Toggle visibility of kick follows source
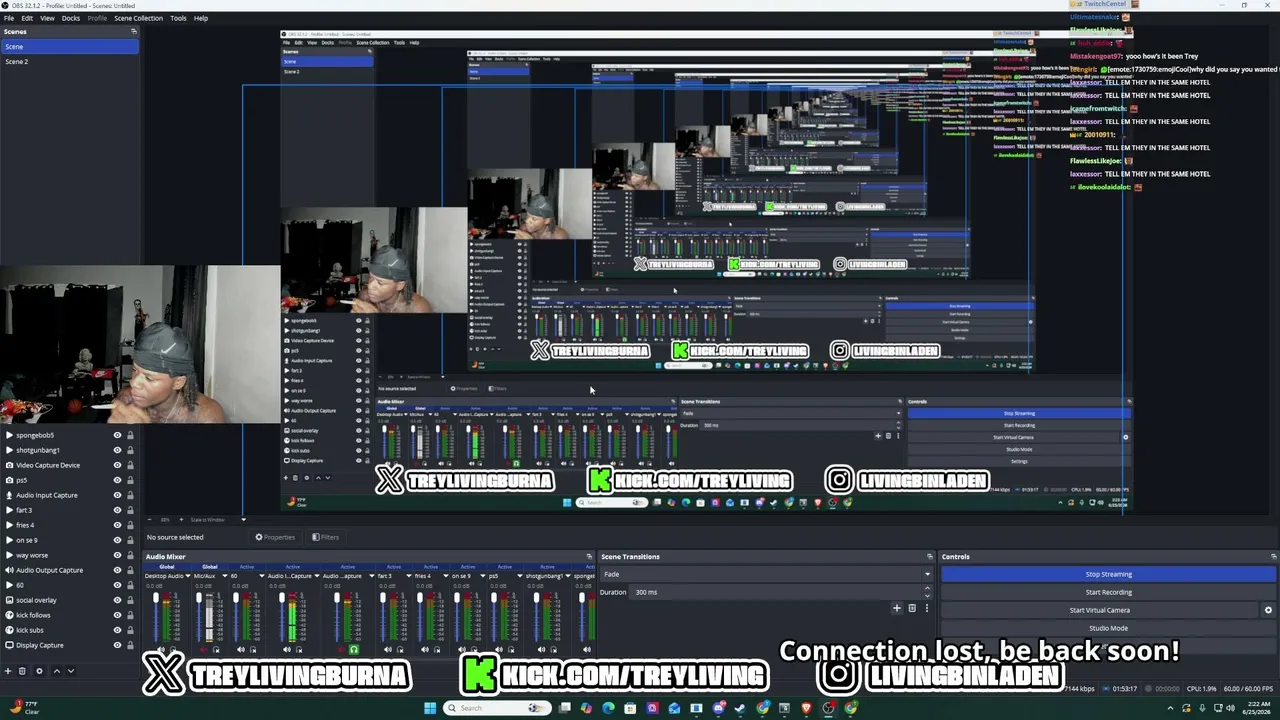Viewport: 1280px width, 720px height. pos(117,615)
